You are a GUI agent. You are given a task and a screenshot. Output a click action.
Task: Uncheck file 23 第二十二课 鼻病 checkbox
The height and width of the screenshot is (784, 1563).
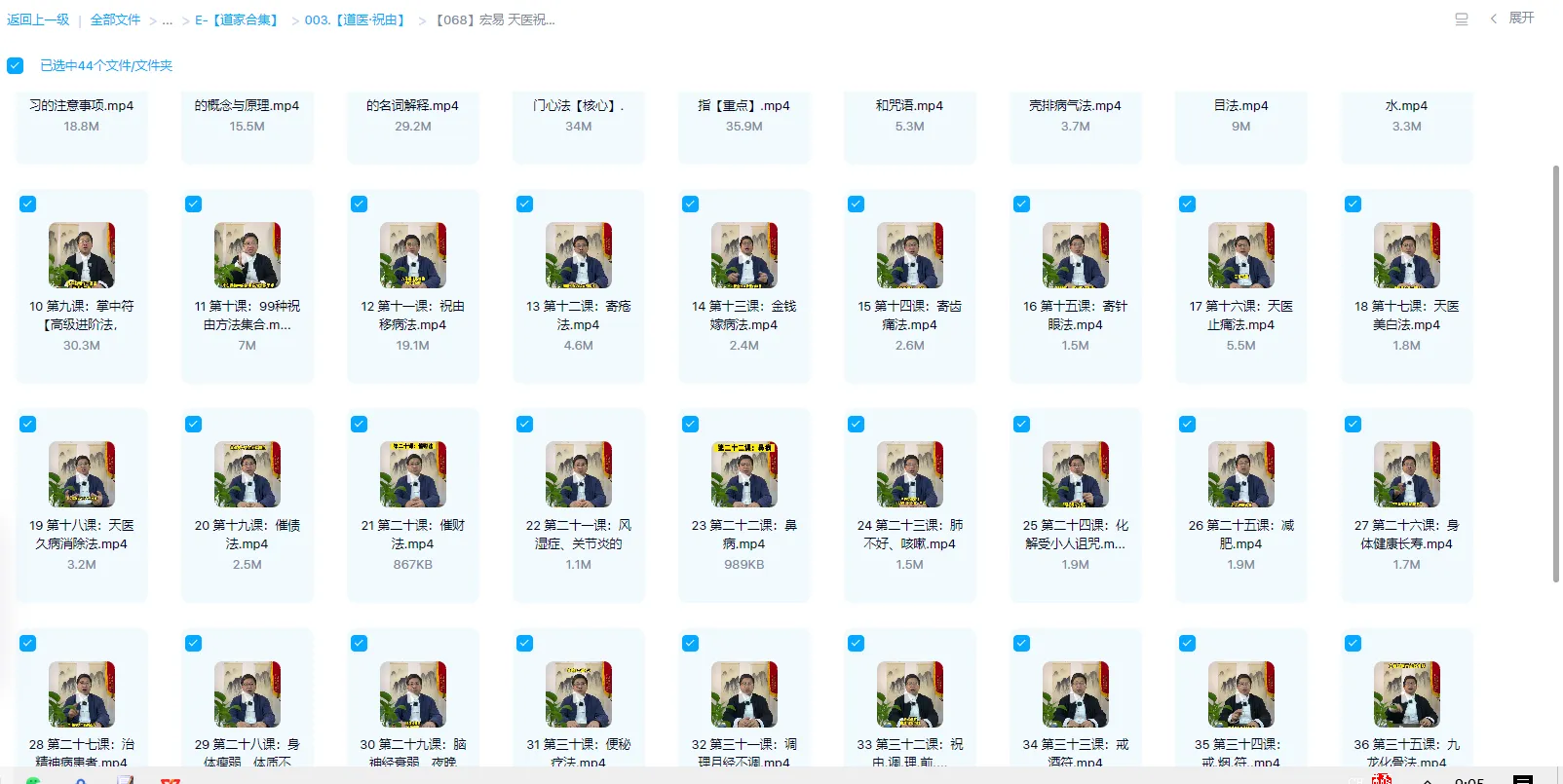point(690,424)
